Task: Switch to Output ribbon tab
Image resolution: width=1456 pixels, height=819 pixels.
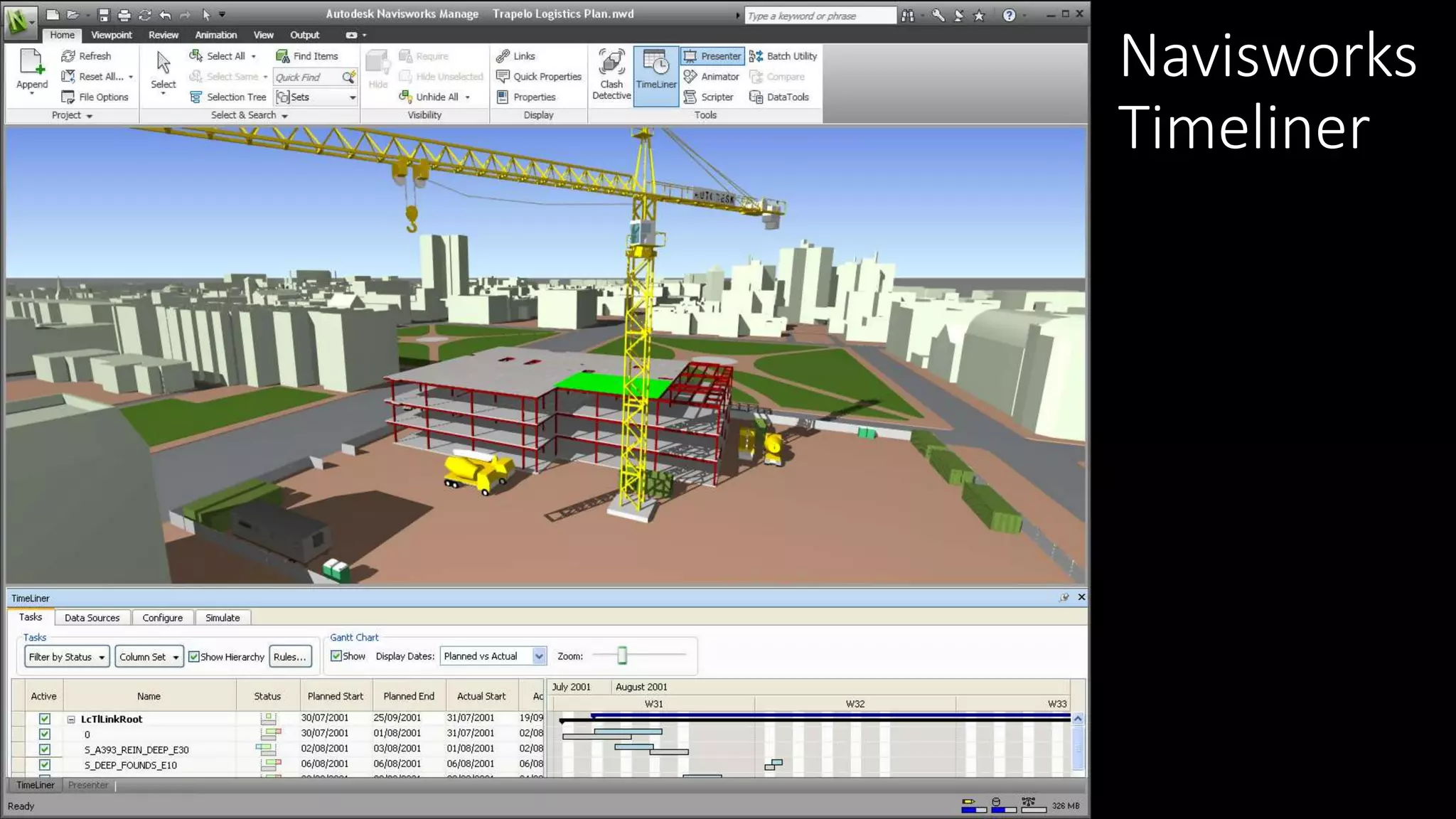Action: tap(304, 35)
